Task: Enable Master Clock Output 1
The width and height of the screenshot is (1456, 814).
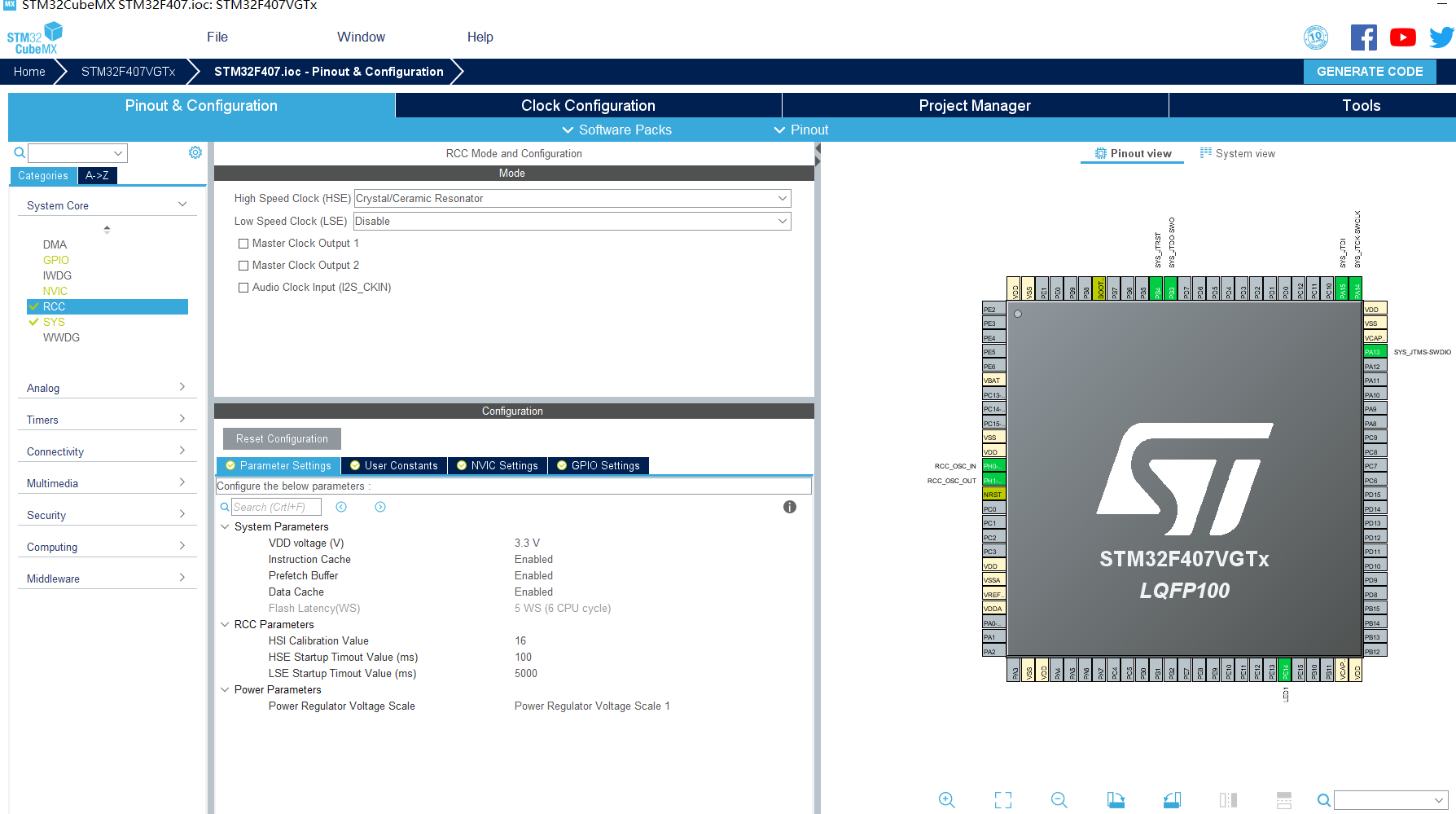Action: (x=243, y=243)
